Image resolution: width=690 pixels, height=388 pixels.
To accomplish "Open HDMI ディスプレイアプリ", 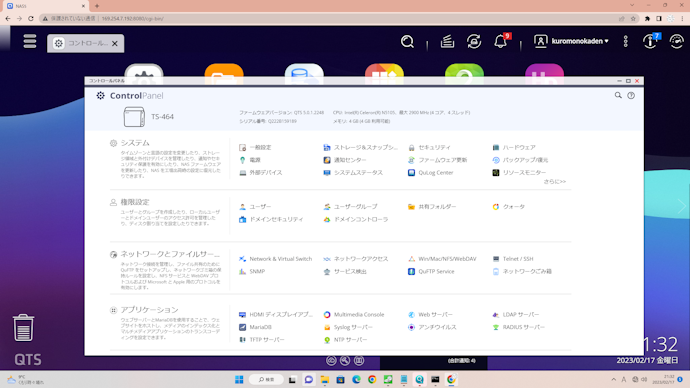I will (x=275, y=315).
